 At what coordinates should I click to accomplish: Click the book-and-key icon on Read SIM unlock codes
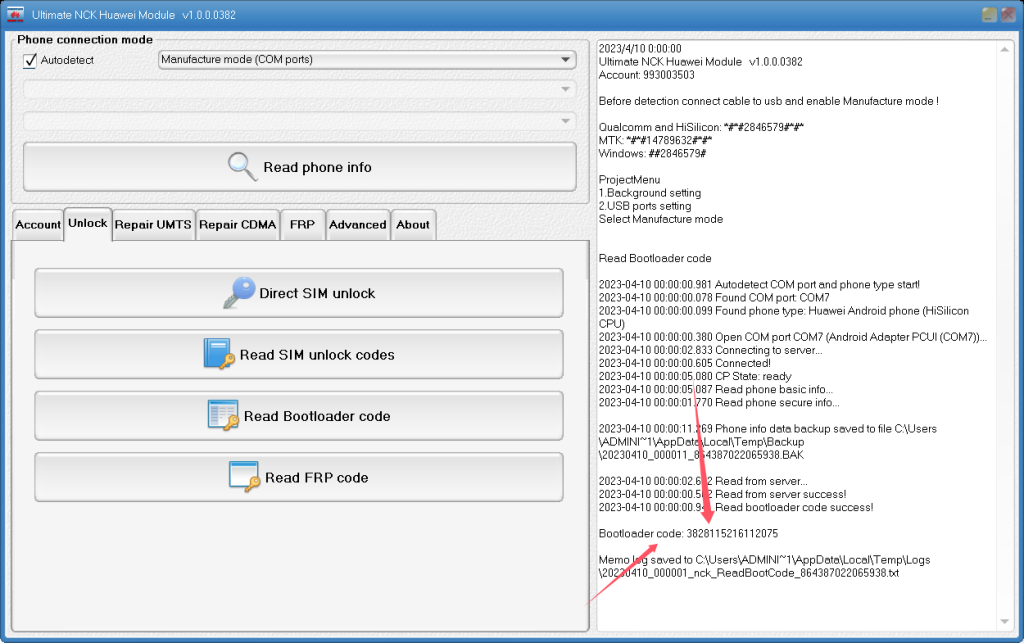point(219,354)
